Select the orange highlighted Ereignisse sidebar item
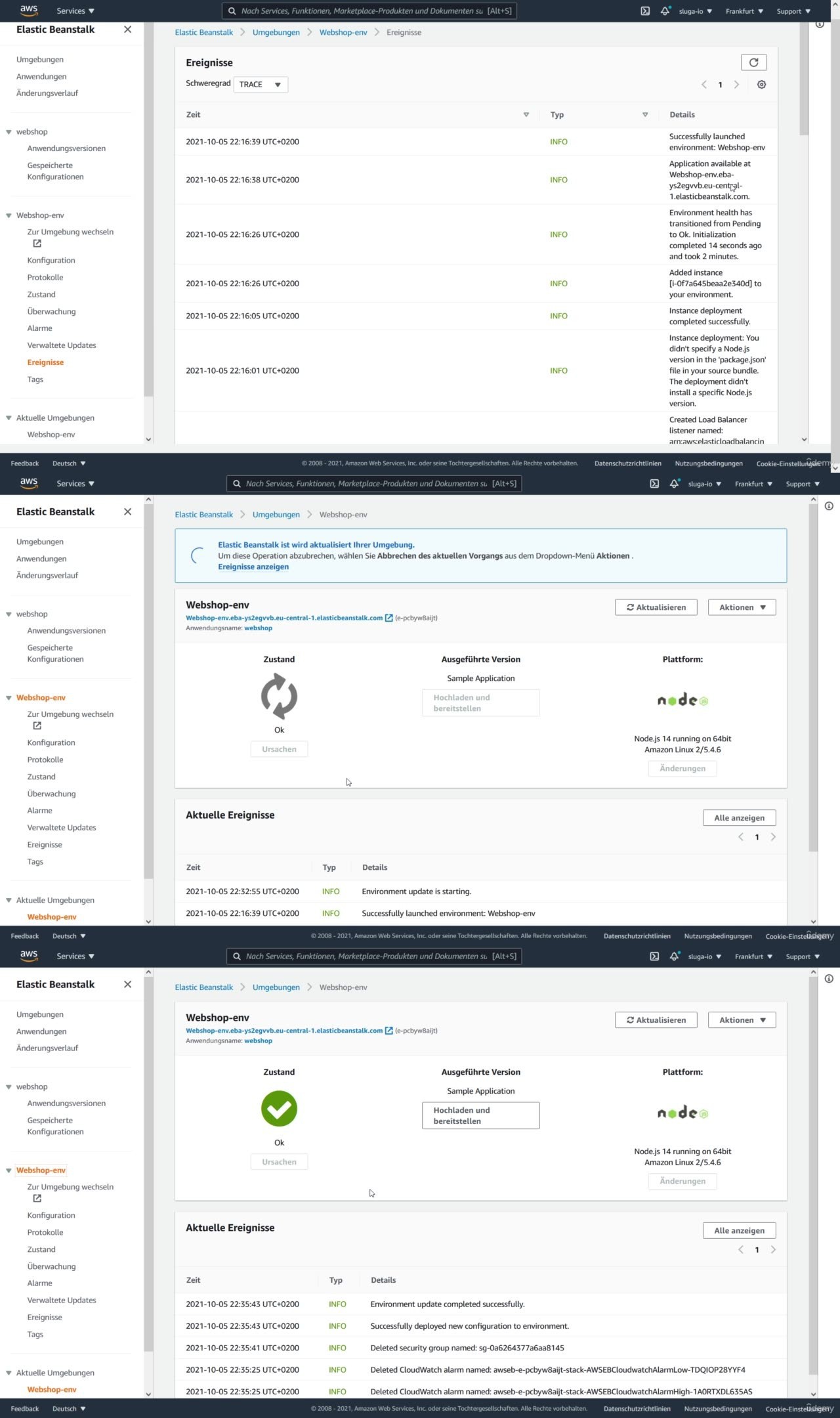 (45, 362)
